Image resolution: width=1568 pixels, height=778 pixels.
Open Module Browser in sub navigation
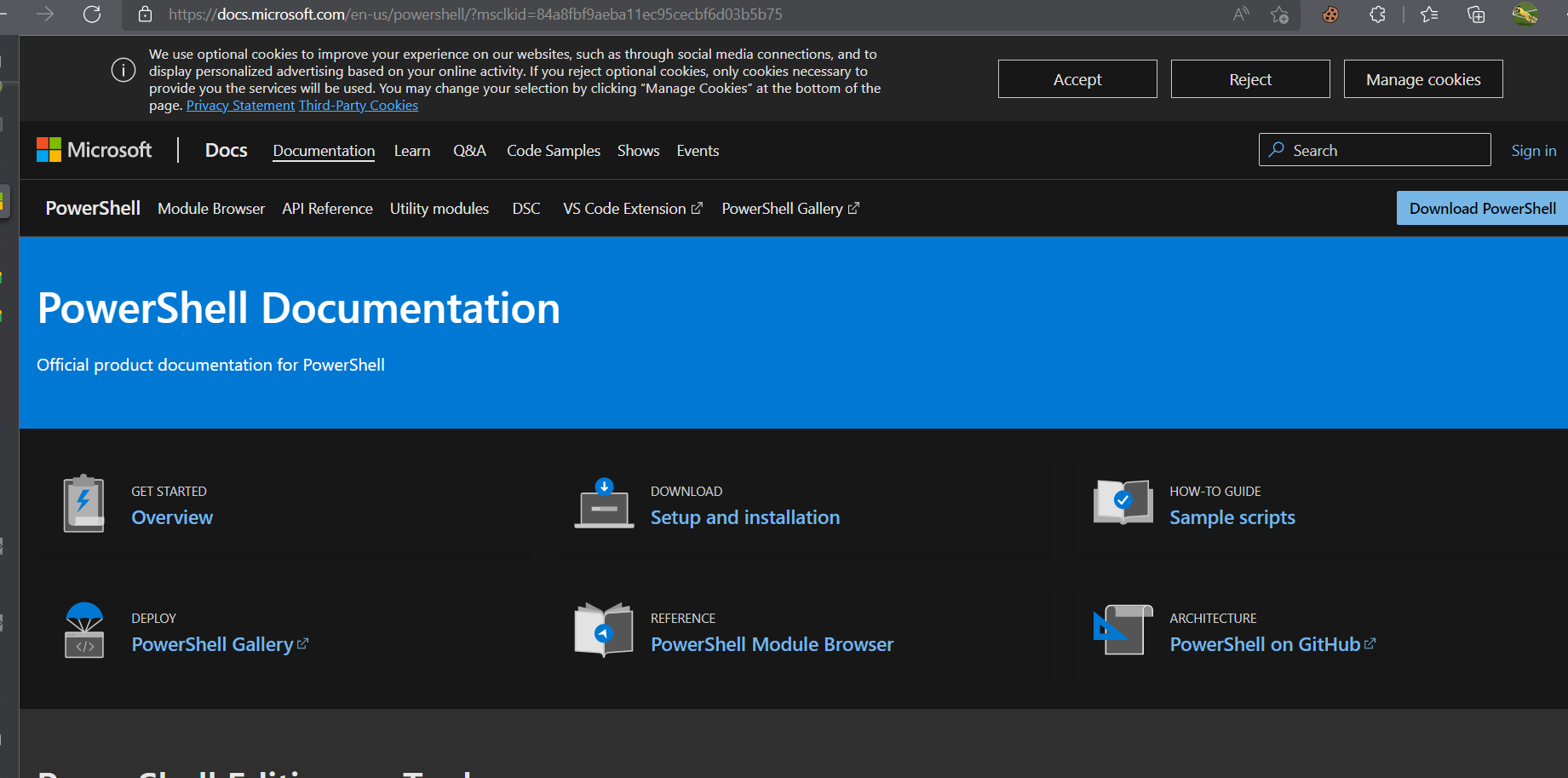[211, 209]
